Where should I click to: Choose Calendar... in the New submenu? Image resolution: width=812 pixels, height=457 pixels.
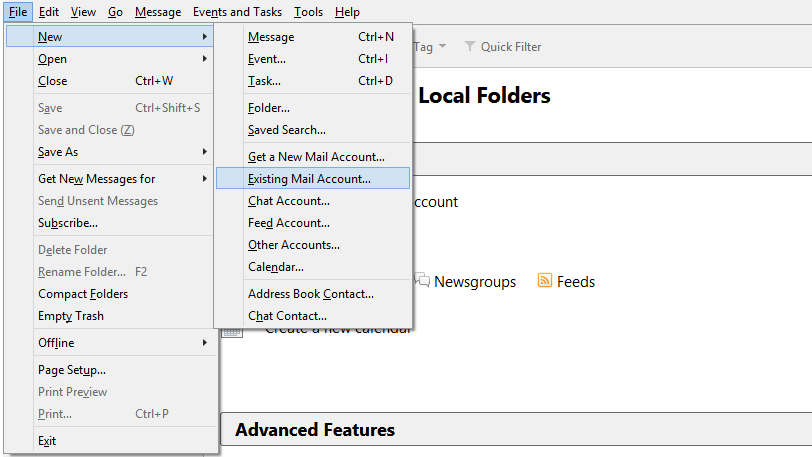[313, 267]
